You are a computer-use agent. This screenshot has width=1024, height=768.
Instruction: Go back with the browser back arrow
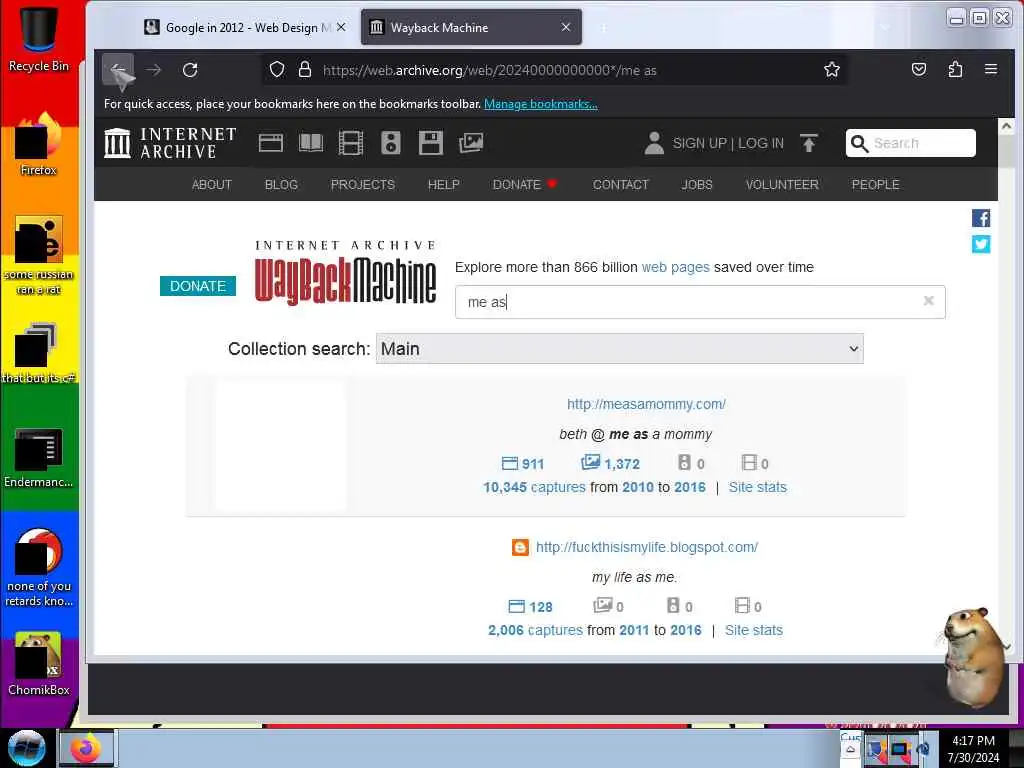point(118,70)
